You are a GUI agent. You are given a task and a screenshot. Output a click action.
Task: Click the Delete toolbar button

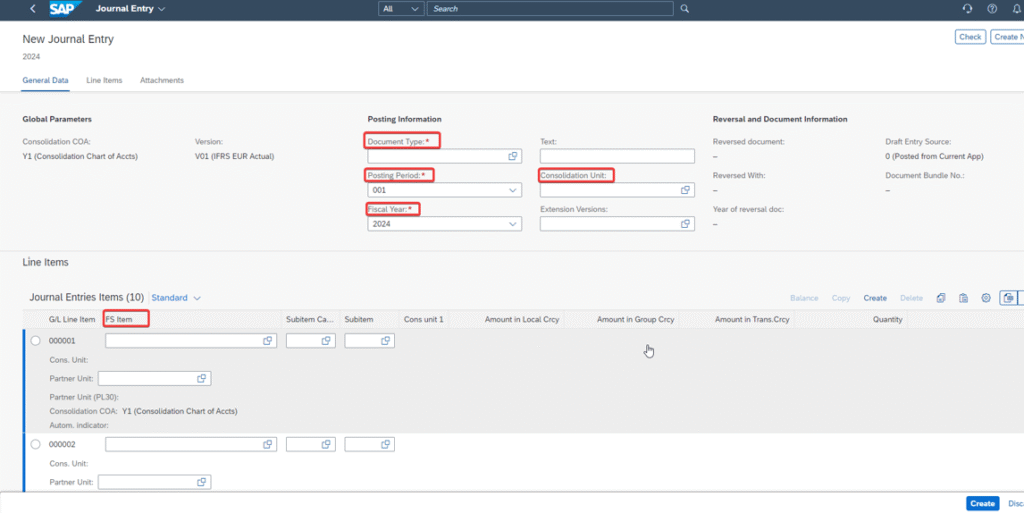pyautogui.click(x=912, y=298)
